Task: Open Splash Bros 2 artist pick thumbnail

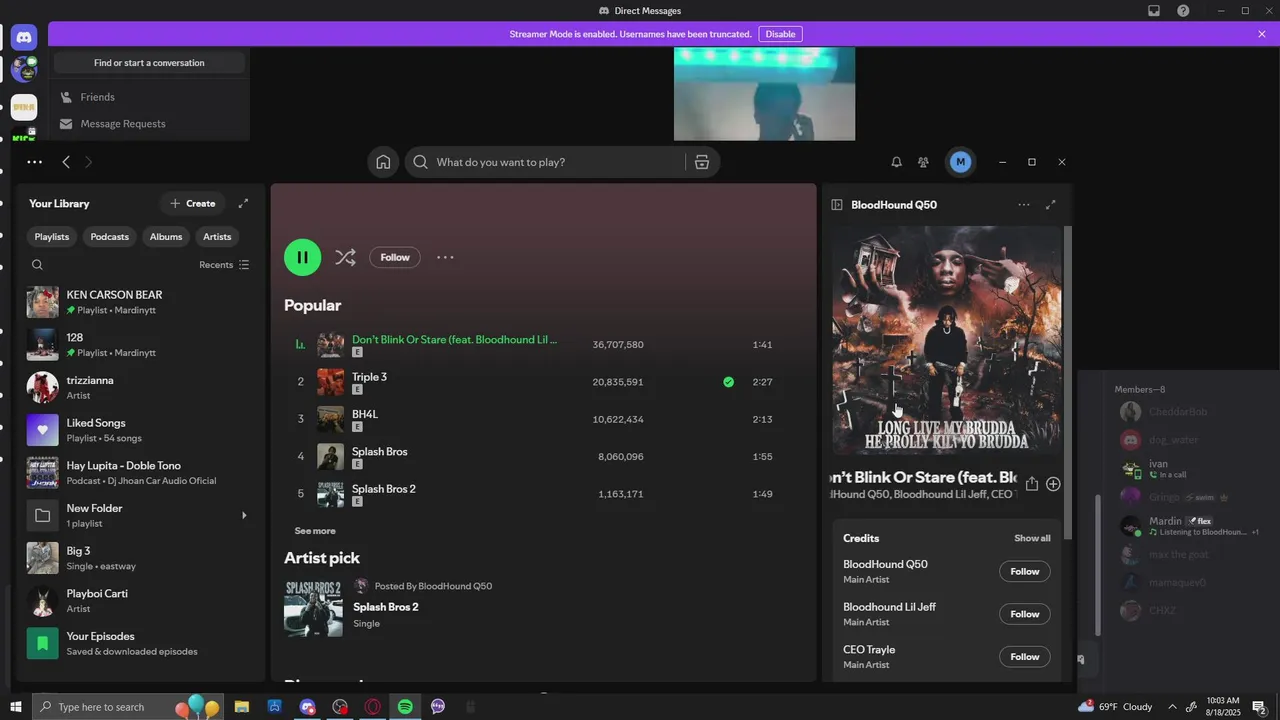Action: tap(313, 608)
